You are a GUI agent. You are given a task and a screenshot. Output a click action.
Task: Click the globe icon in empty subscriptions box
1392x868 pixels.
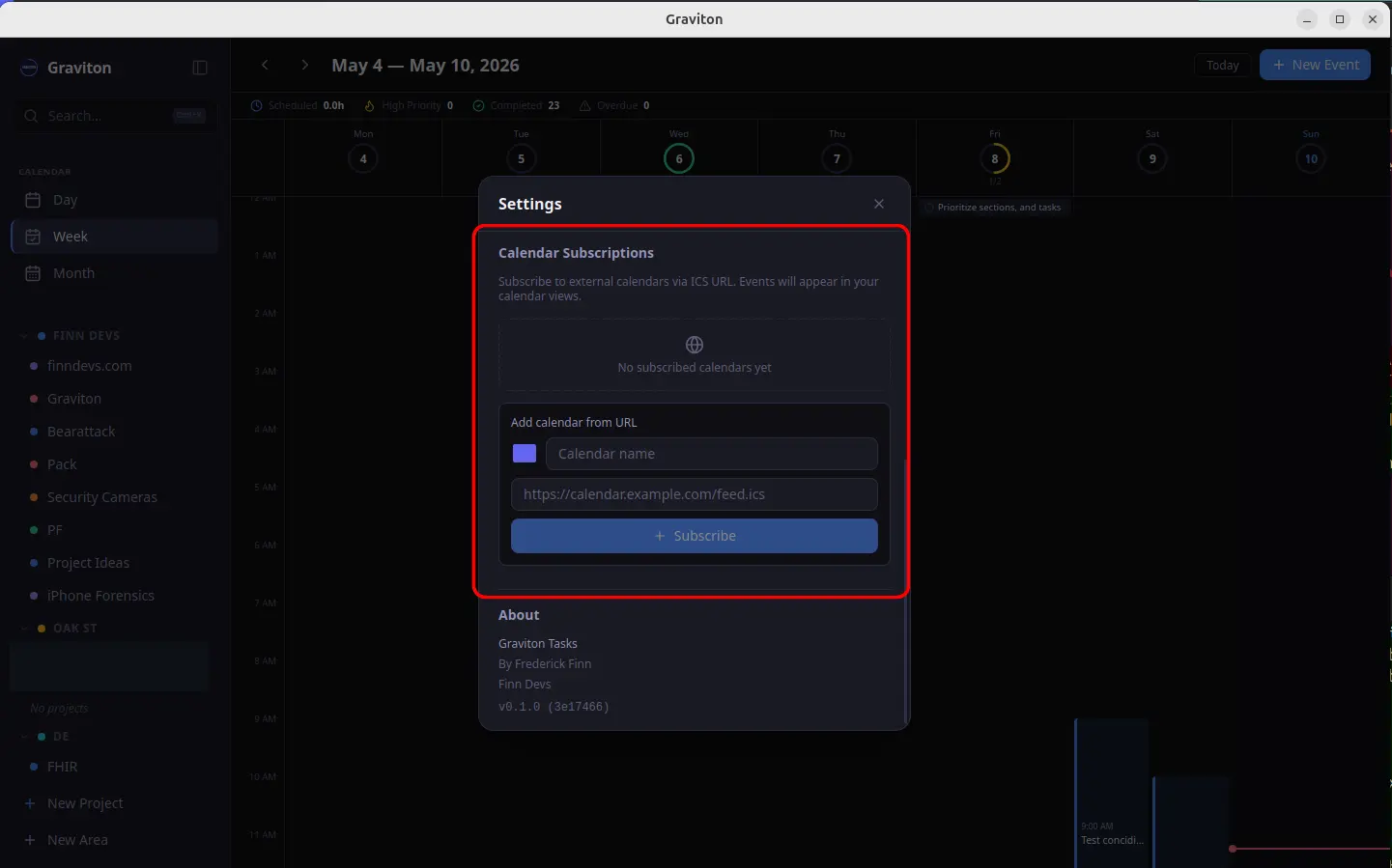click(695, 345)
